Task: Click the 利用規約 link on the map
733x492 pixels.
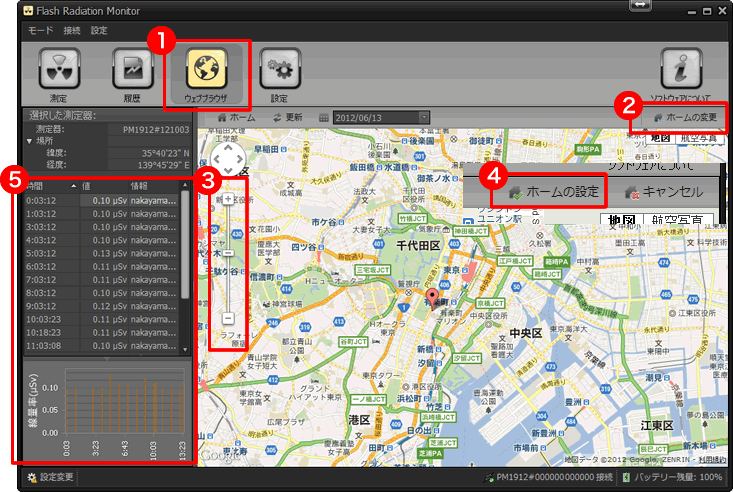Action: click(712, 459)
